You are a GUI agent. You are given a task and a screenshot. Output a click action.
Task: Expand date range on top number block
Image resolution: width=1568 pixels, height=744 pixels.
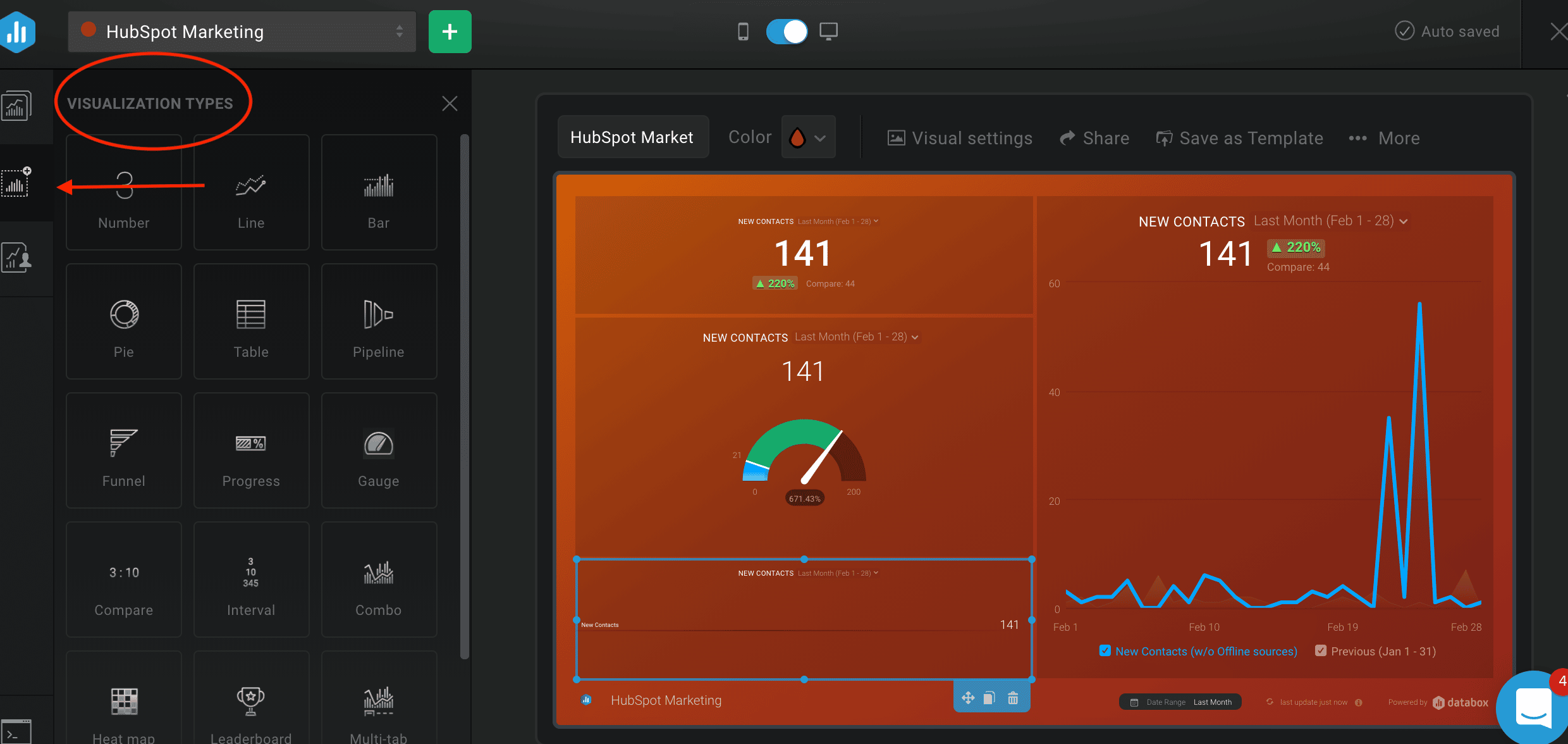[x=838, y=221]
